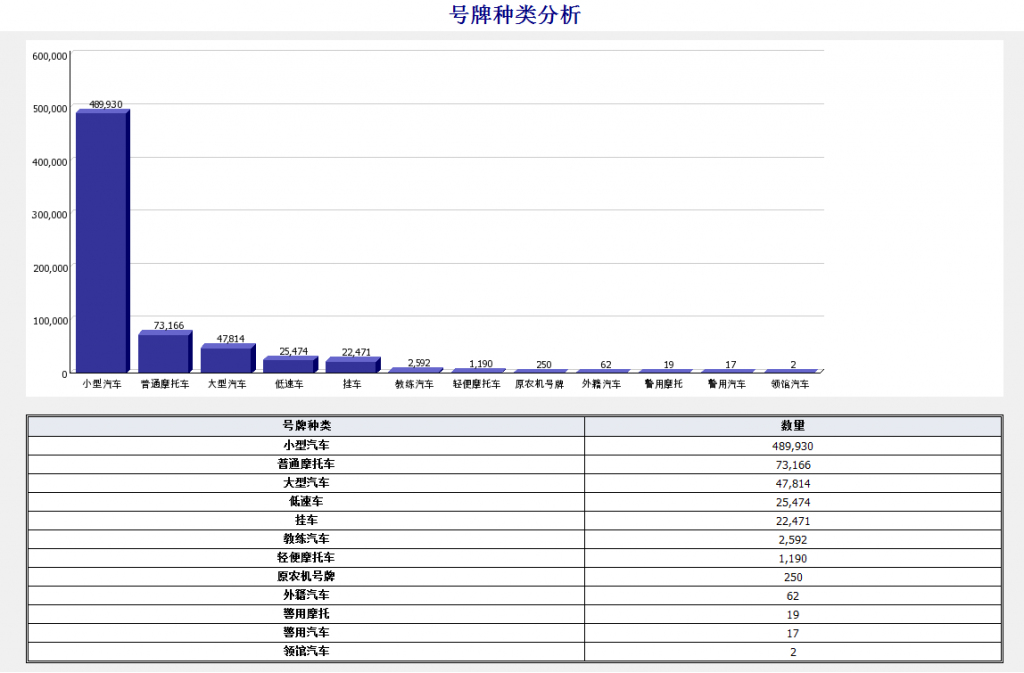Click the 外籍汽车 cell in the table

pyautogui.click(x=306, y=595)
